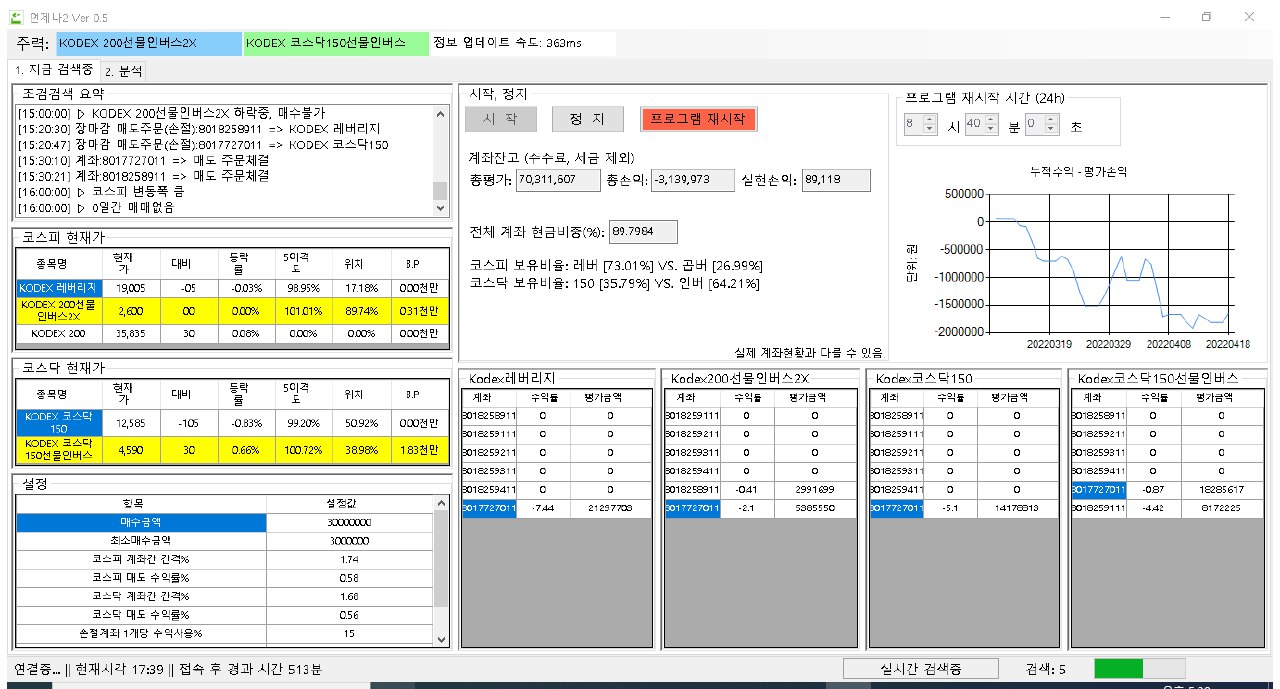Select log line '[16:00:00] 코스피 변동폭 큼'
The height and width of the screenshot is (689, 1280).
click(x=100, y=191)
